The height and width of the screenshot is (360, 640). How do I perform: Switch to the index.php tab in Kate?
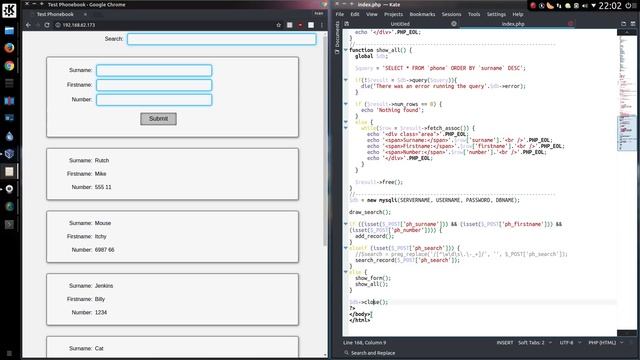pyautogui.click(x=513, y=24)
